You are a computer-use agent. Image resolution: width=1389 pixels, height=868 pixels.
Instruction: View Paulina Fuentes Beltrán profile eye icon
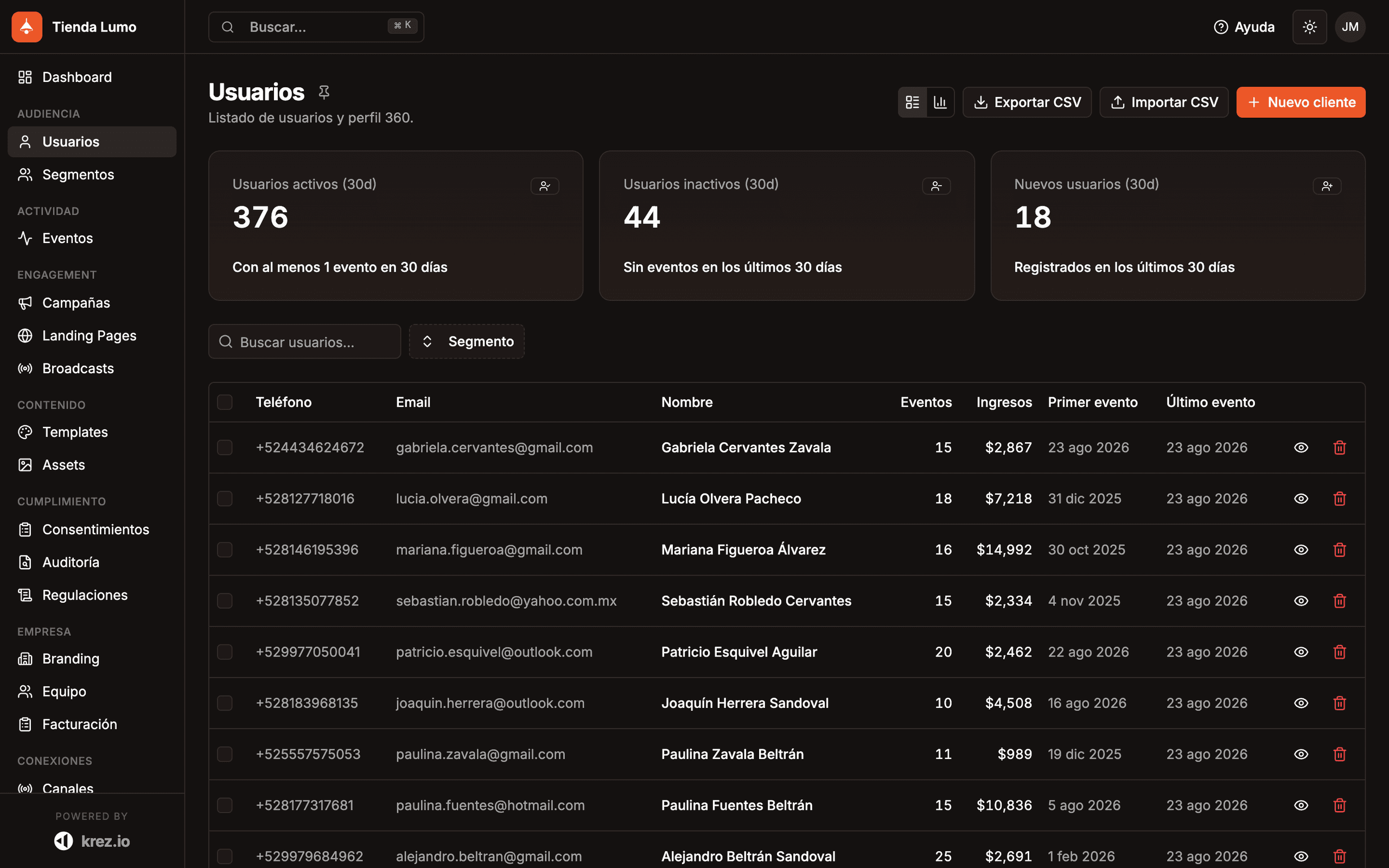tap(1301, 805)
